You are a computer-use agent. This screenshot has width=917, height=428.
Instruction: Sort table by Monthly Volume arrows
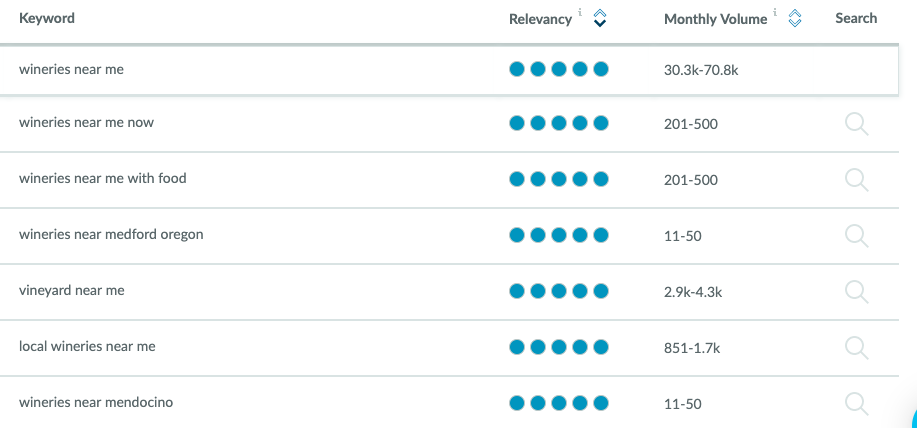point(794,18)
